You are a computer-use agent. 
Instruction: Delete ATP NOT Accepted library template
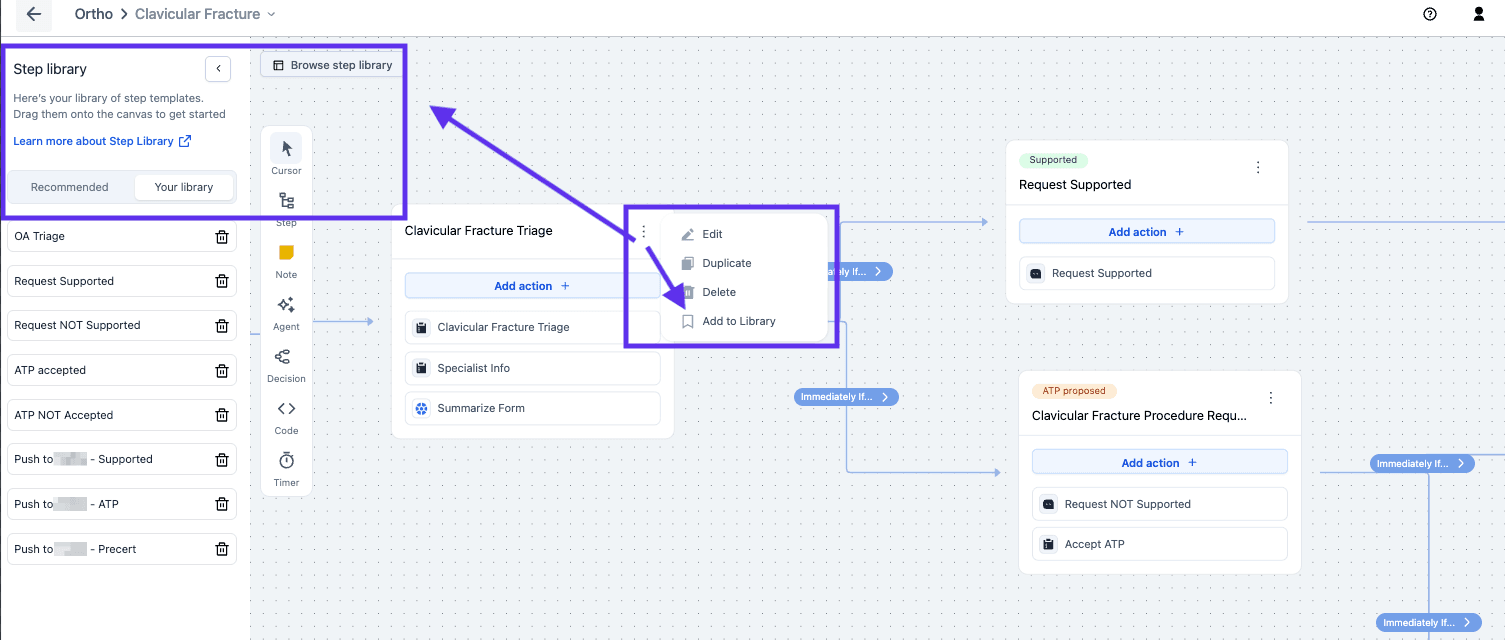click(222, 415)
